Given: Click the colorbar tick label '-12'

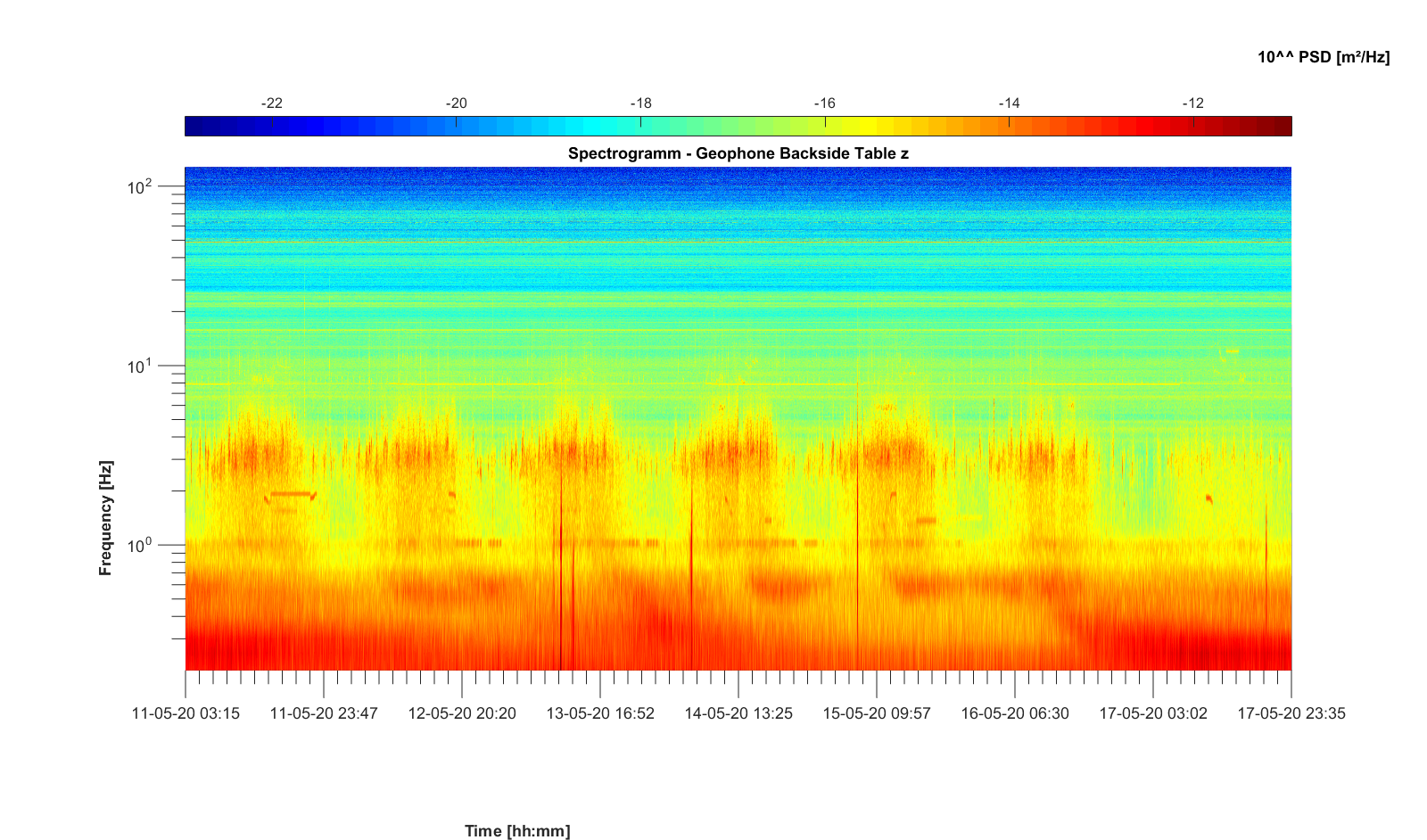Looking at the screenshot, I should (1193, 103).
